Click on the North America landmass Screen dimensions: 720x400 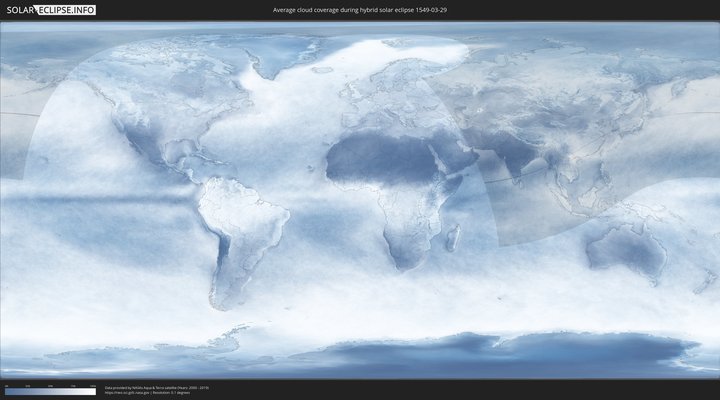pos(150,110)
